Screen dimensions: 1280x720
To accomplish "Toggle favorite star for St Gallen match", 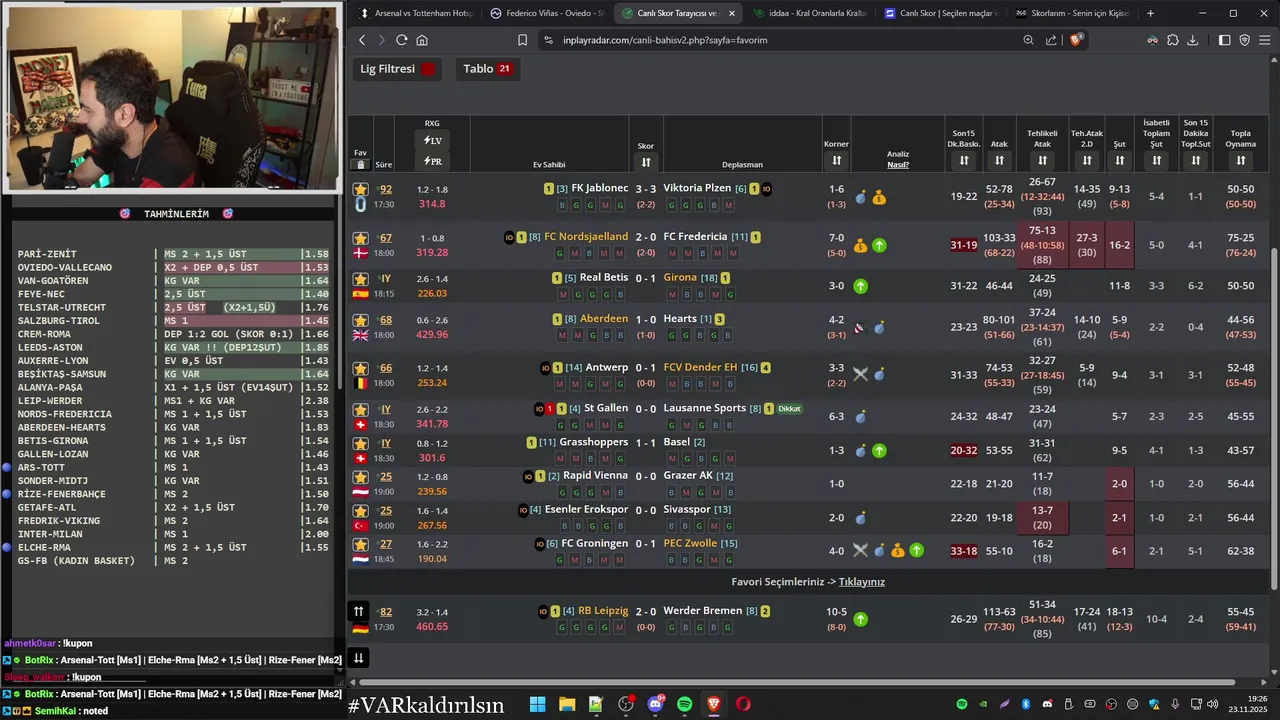I will pyautogui.click(x=361, y=409).
